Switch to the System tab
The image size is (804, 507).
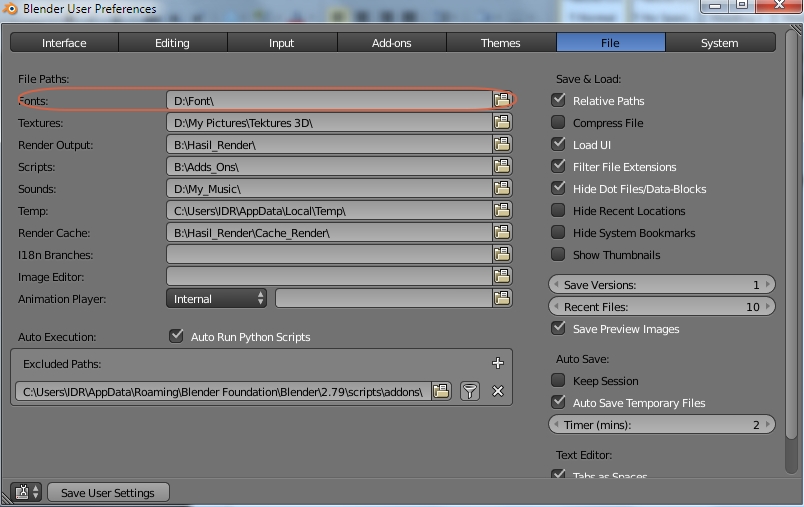tap(720, 43)
